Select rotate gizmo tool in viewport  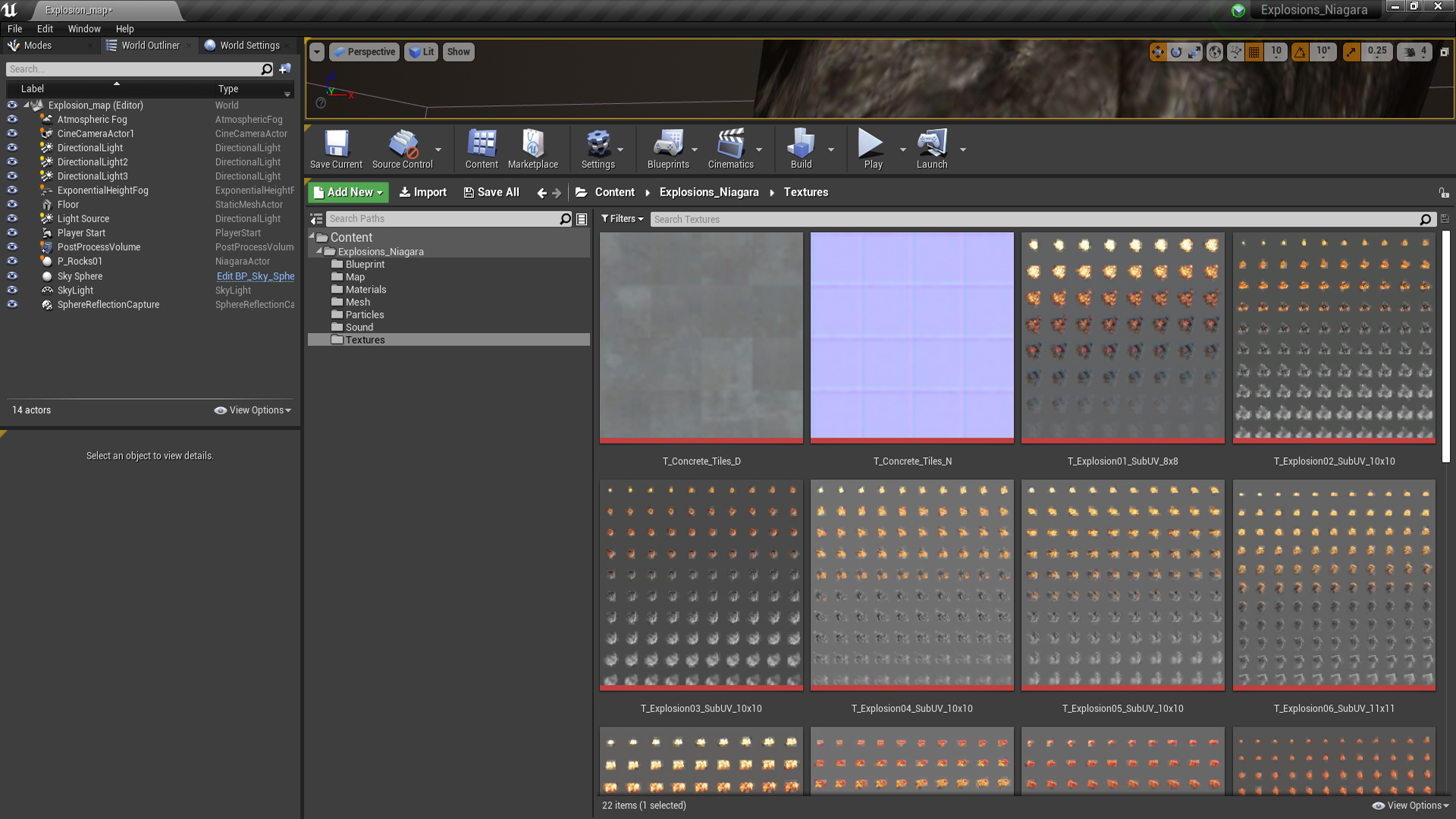click(1175, 52)
